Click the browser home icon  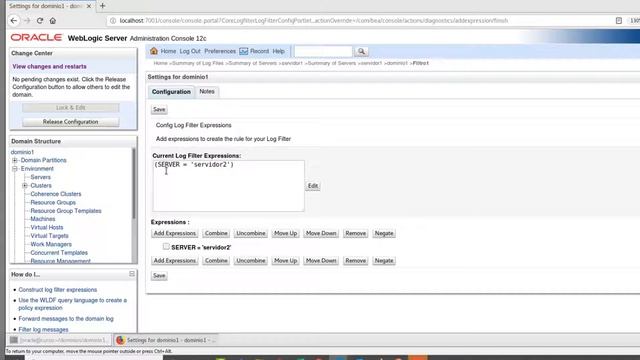coord(53,20)
